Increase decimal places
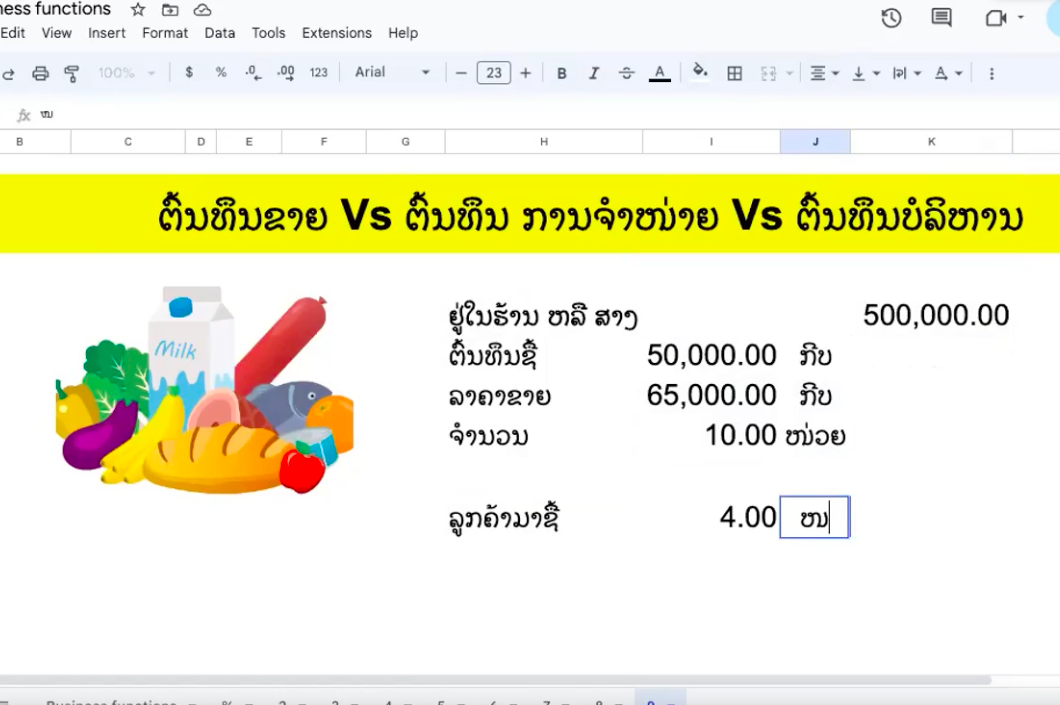 click(286, 73)
